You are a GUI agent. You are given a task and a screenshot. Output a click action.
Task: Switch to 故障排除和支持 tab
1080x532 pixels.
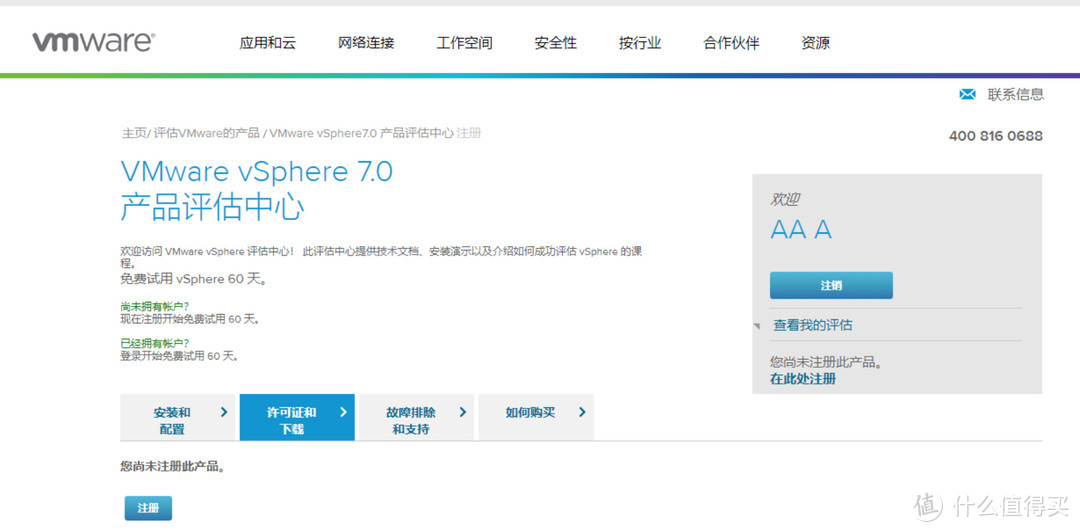416,418
